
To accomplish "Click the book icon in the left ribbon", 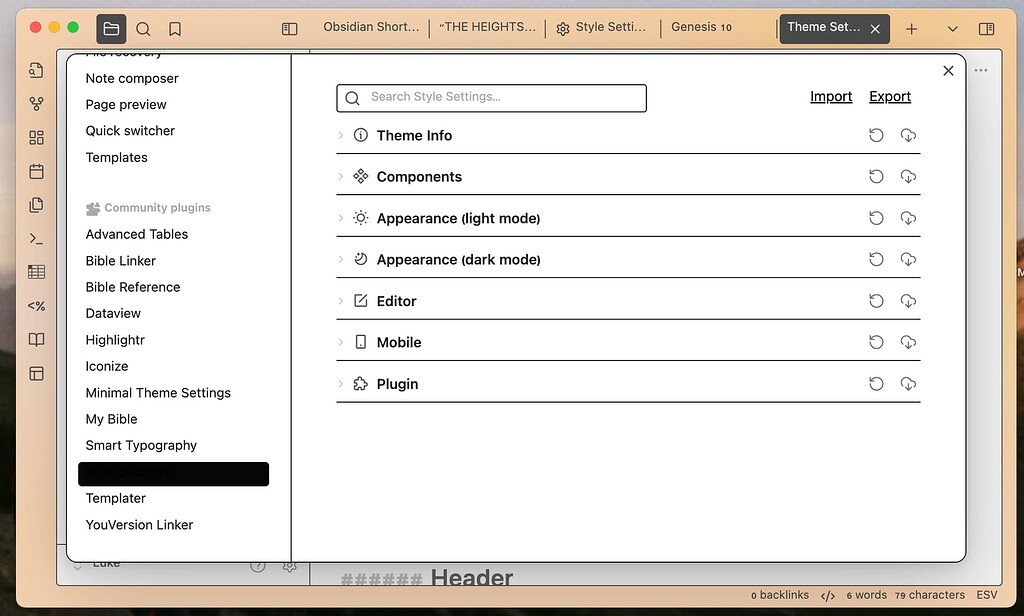I will pos(36,339).
